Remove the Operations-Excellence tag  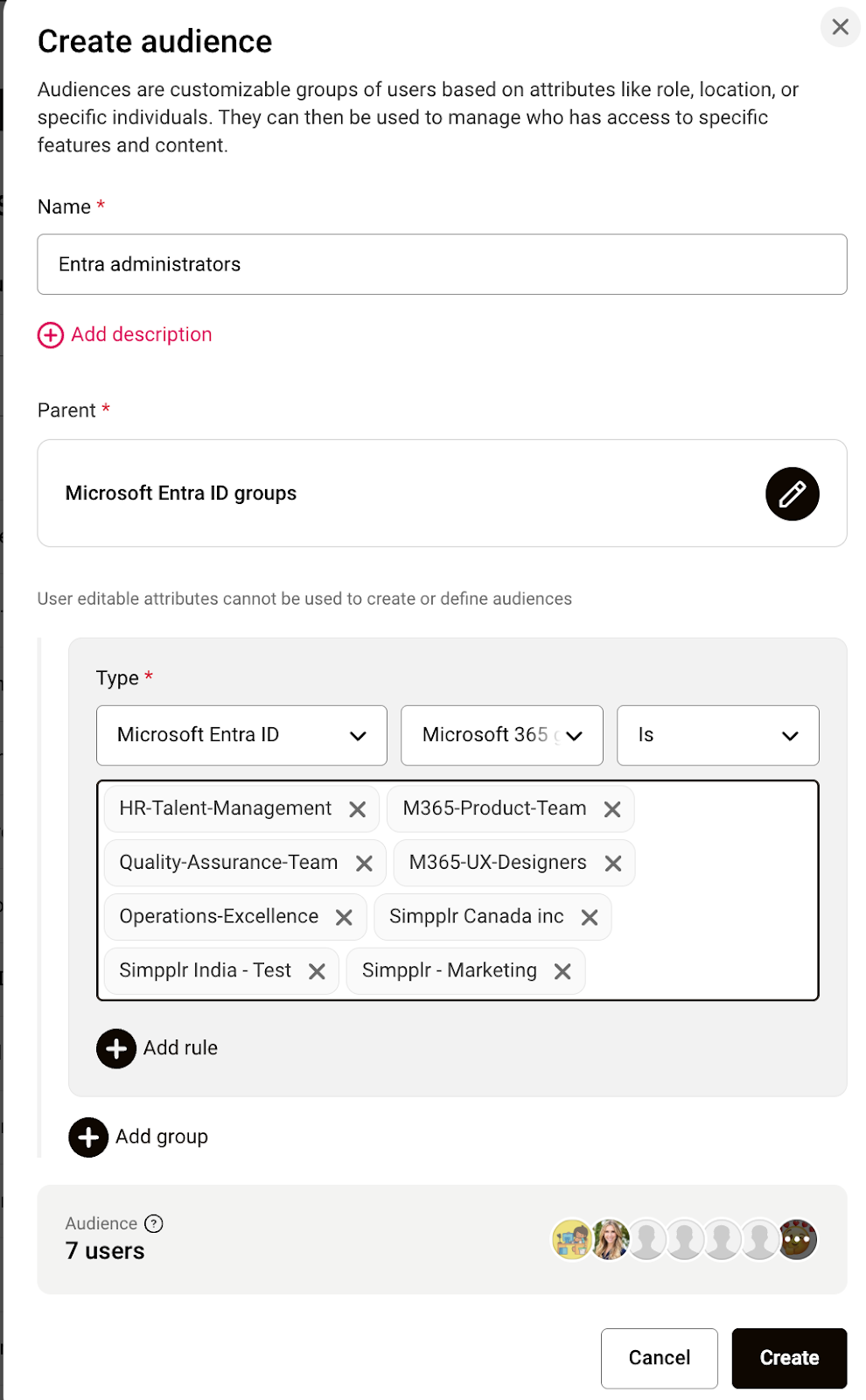344,917
